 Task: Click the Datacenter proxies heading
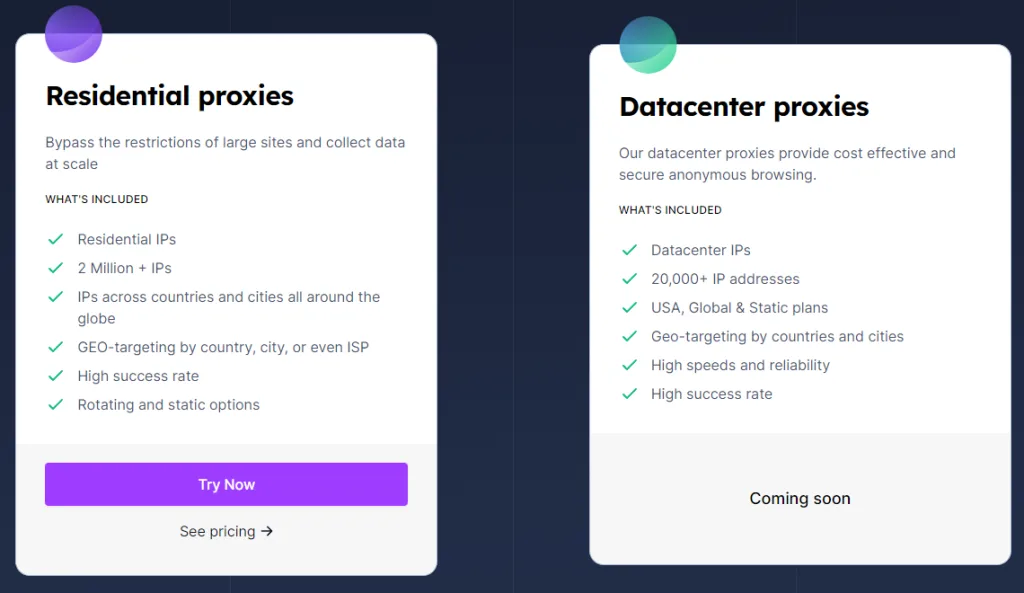tap(744, 107)
